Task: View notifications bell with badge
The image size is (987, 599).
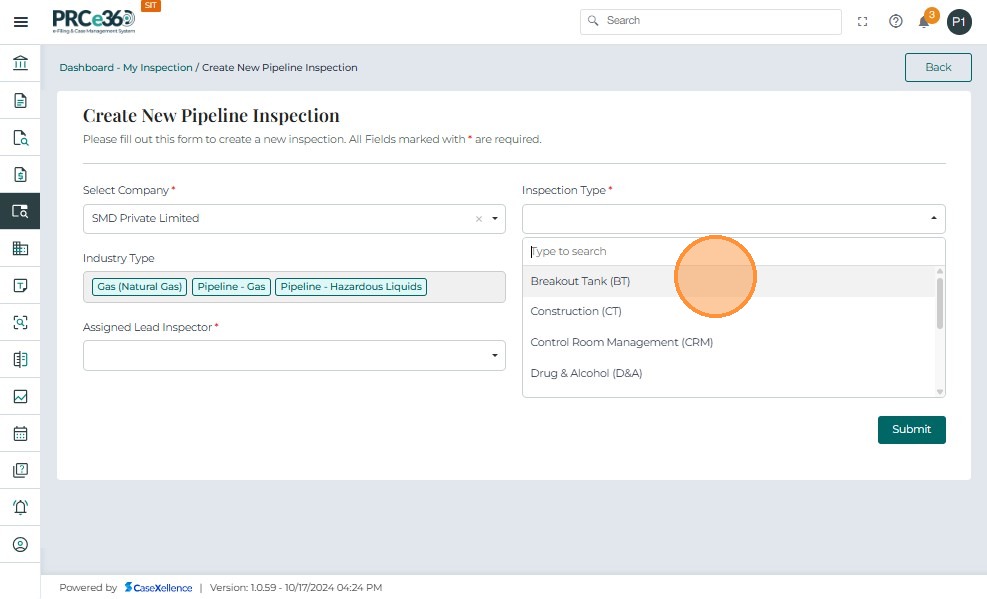Action: coord(925,21)
